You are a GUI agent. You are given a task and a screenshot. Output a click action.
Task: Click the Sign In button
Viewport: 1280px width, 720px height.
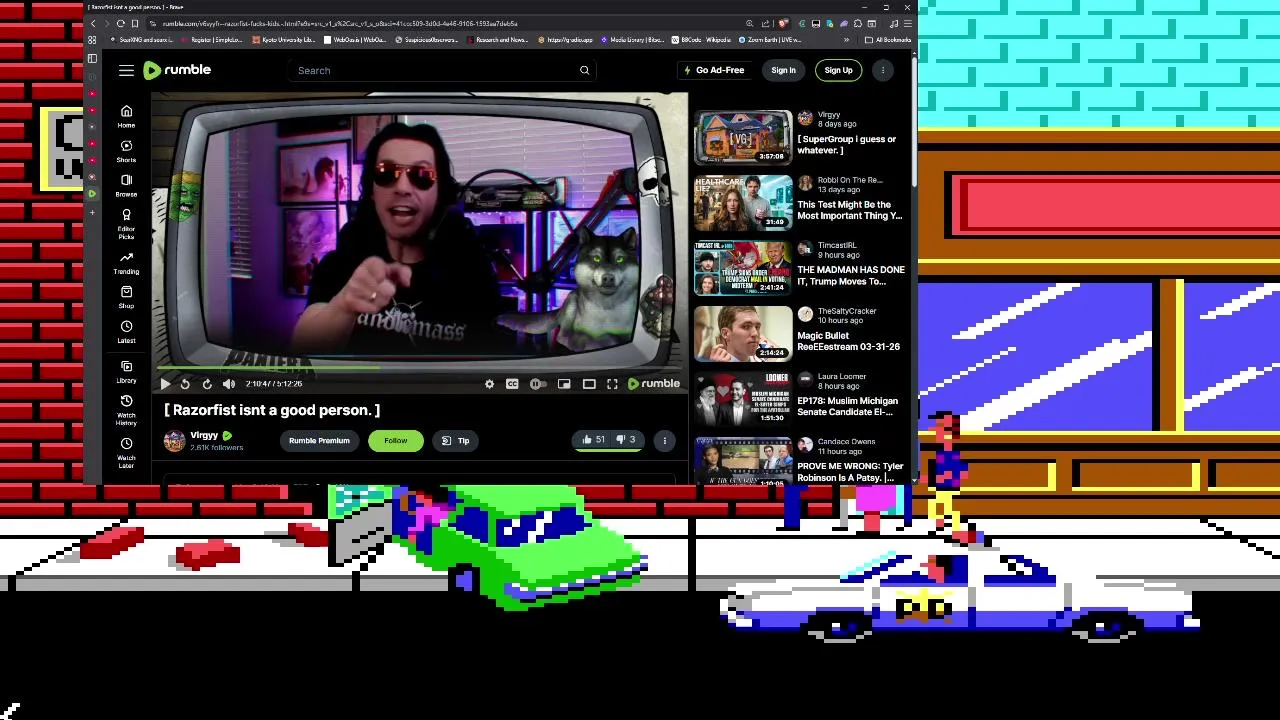[783, 70]
